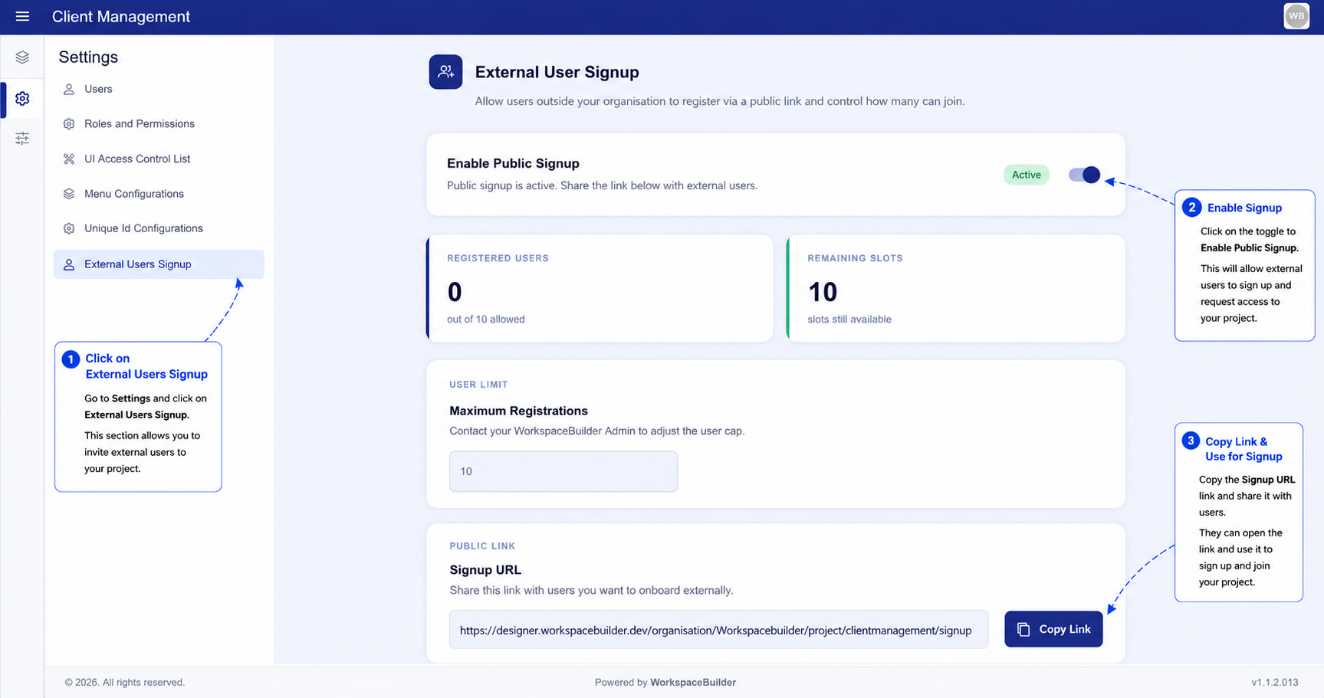Click the REMAINING SLOTS label
Image resolution: width=1324 pixels, height=698 pixels.
click(x=855, y=258)
